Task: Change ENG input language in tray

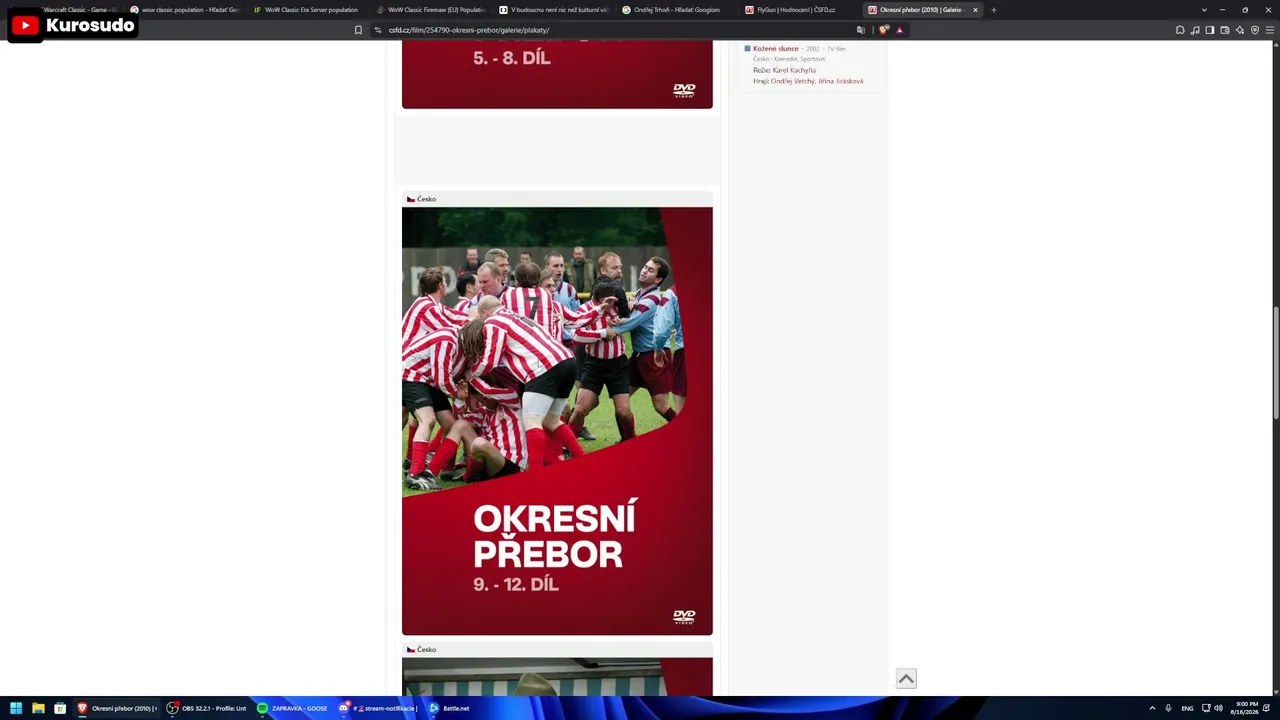Action: (x=1187, y=708)
